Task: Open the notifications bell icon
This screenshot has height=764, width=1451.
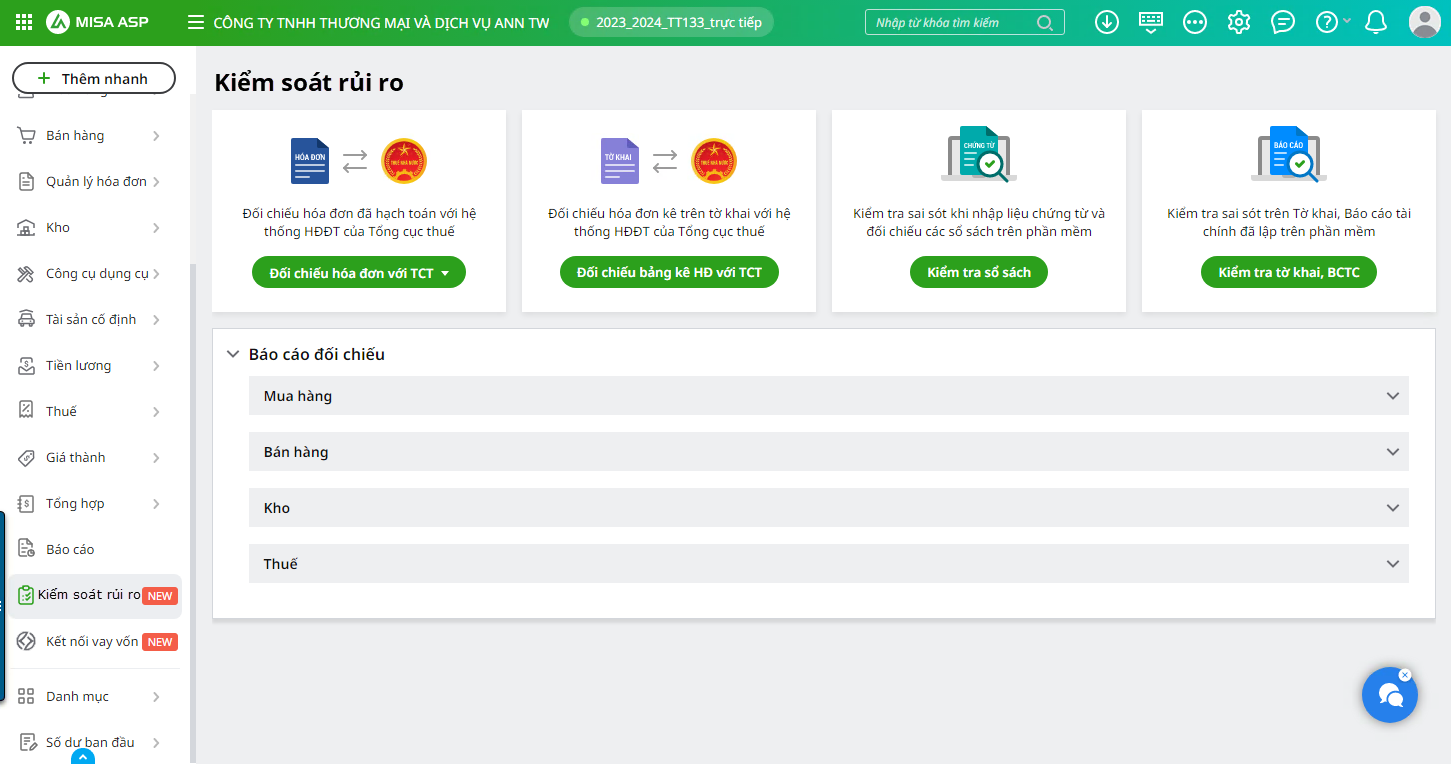Action: pyautogui.click(x=1376, y=22)
